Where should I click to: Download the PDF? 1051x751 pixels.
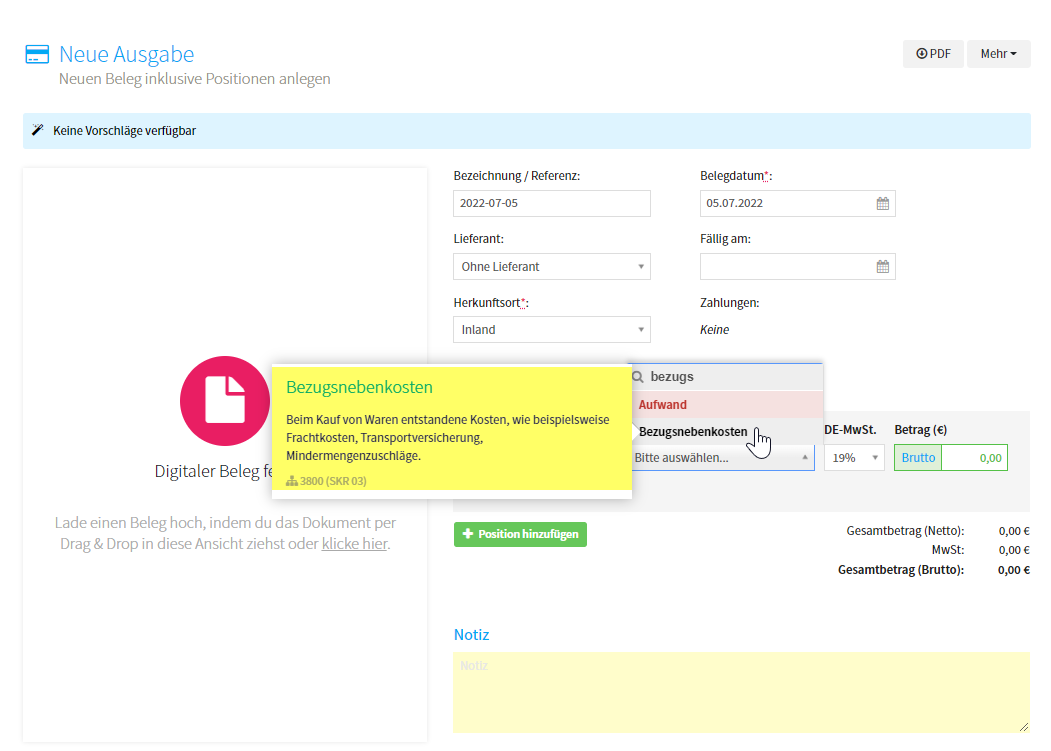coord(933,54)
